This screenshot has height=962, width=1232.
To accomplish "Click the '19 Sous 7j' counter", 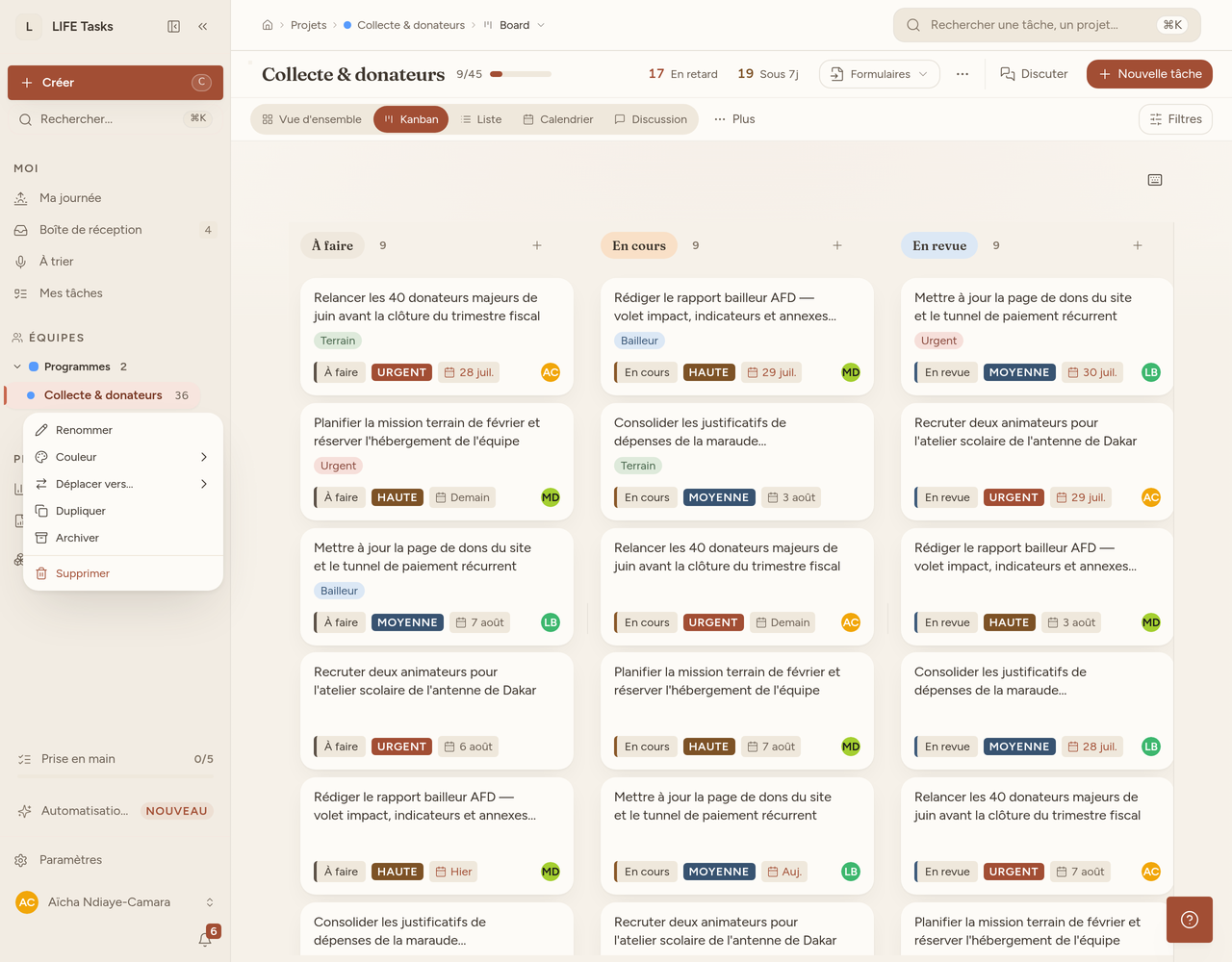I will 768,74.
